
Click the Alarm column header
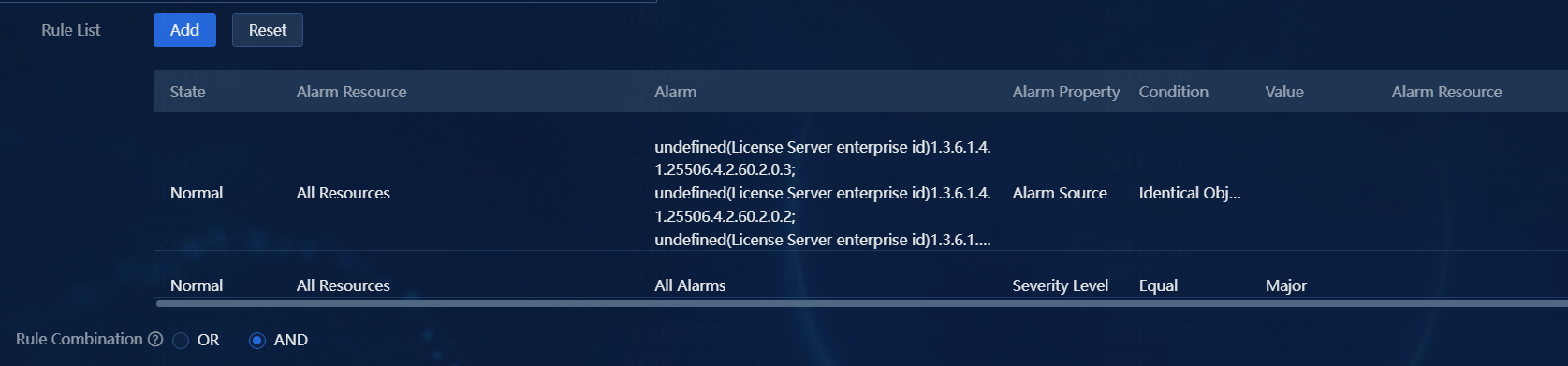tap(675, 92)
